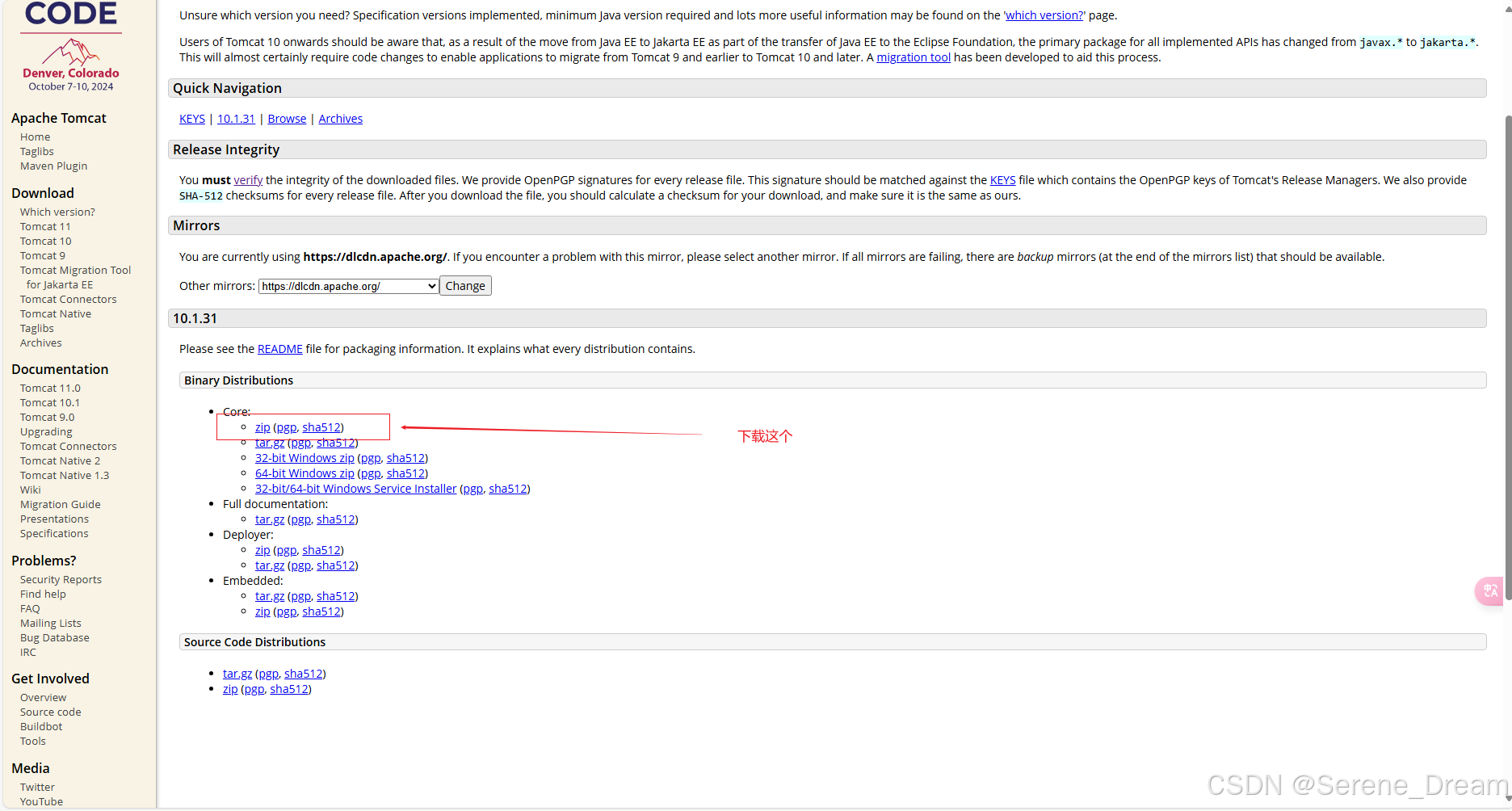
Task: Open the Browse quick navigation link
Action: (x=287, y=119)
